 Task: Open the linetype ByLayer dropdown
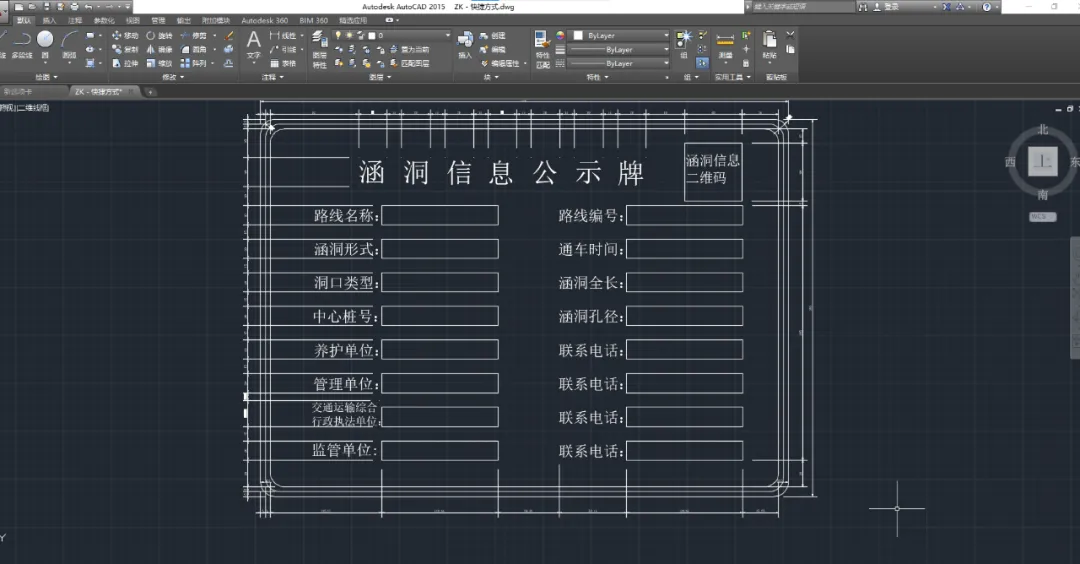(619, 63)
